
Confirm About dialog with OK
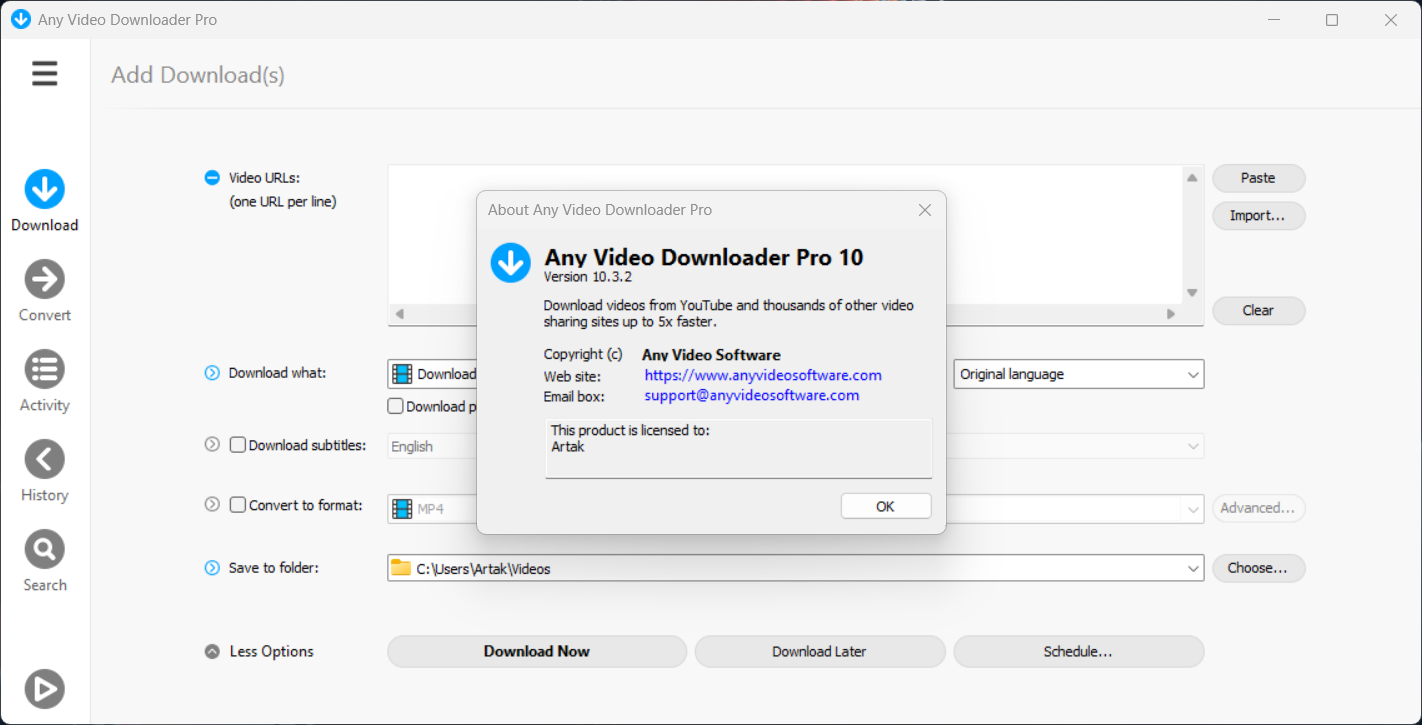(886, 506)
